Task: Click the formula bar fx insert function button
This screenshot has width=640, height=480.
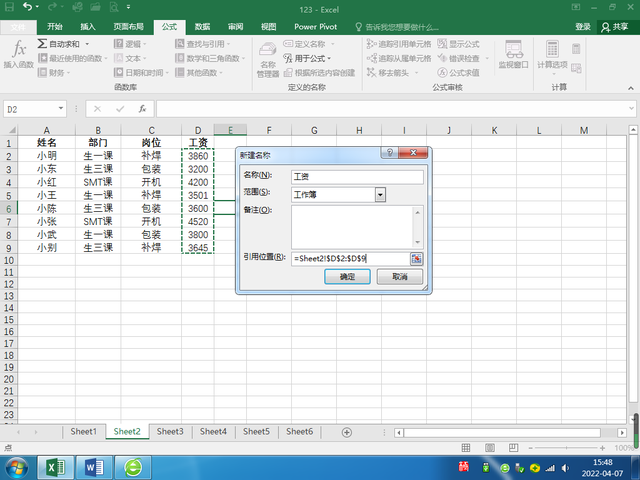Action: click(142, 109)
